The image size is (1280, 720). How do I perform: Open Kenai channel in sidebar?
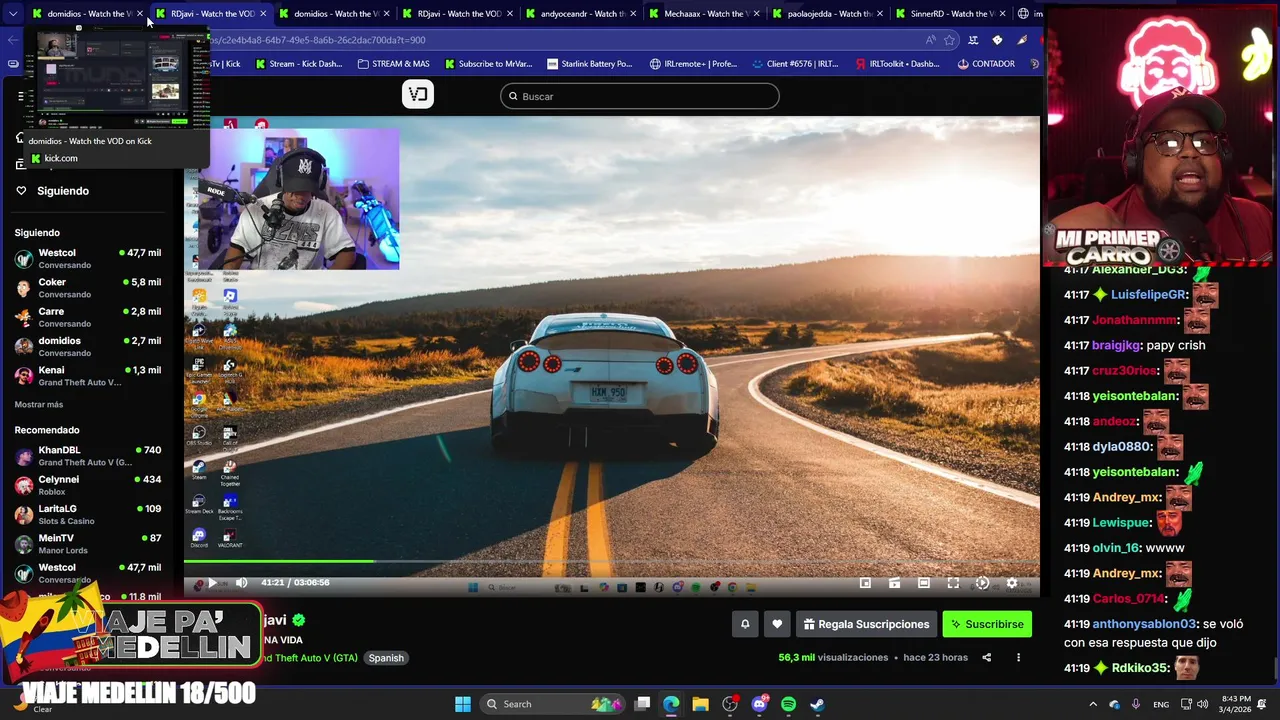[88, 375]
